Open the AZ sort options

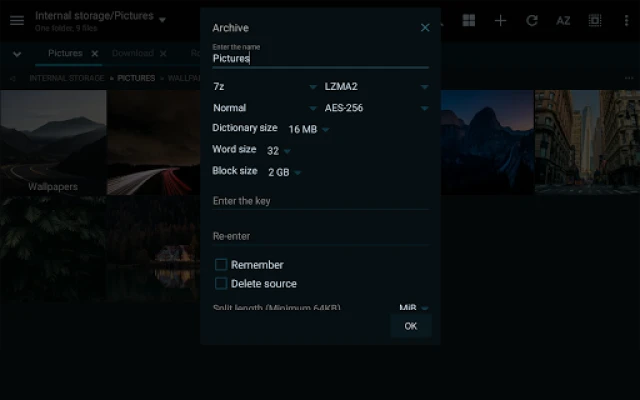pyautogui.click(x=563, y=20)
